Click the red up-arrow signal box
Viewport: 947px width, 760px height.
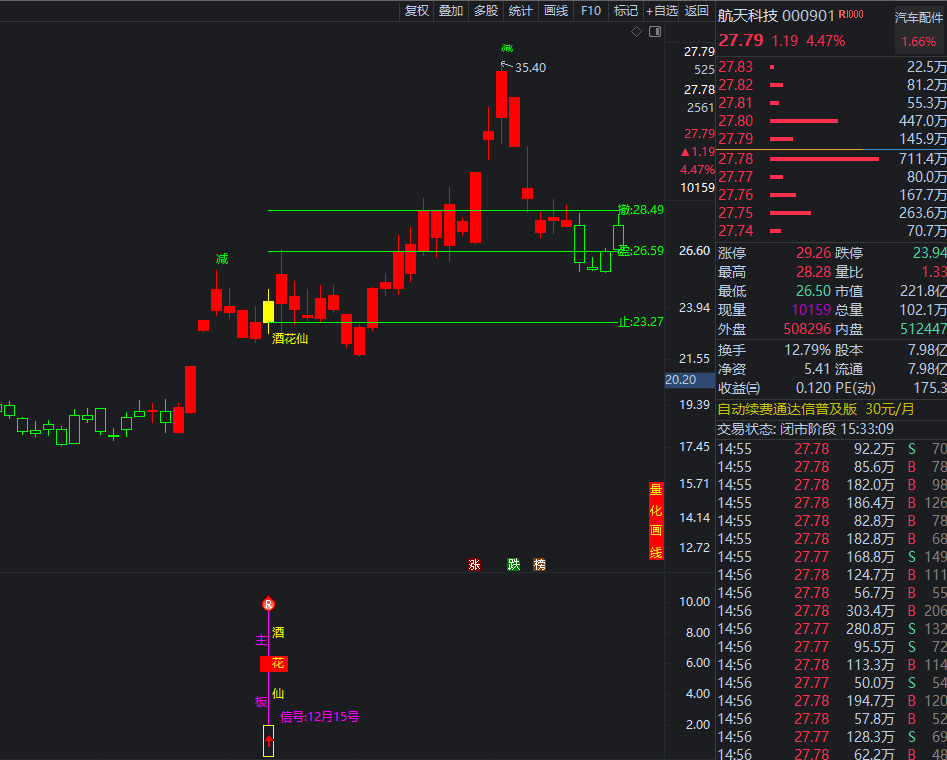pos(268,740)
